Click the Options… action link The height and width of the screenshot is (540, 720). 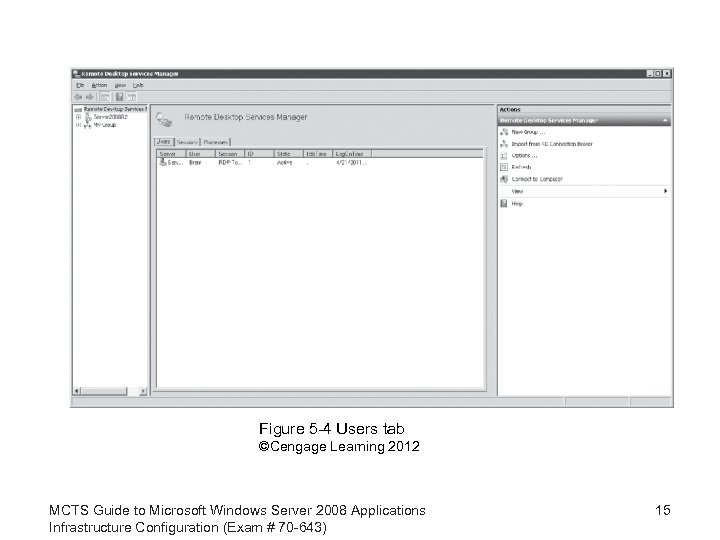[524, 156]
